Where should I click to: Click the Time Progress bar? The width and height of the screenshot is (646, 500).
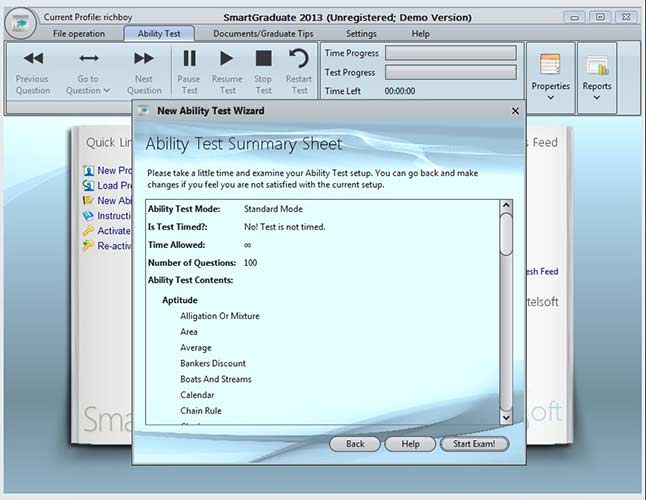pyautogui.click(x=451, y=53)
